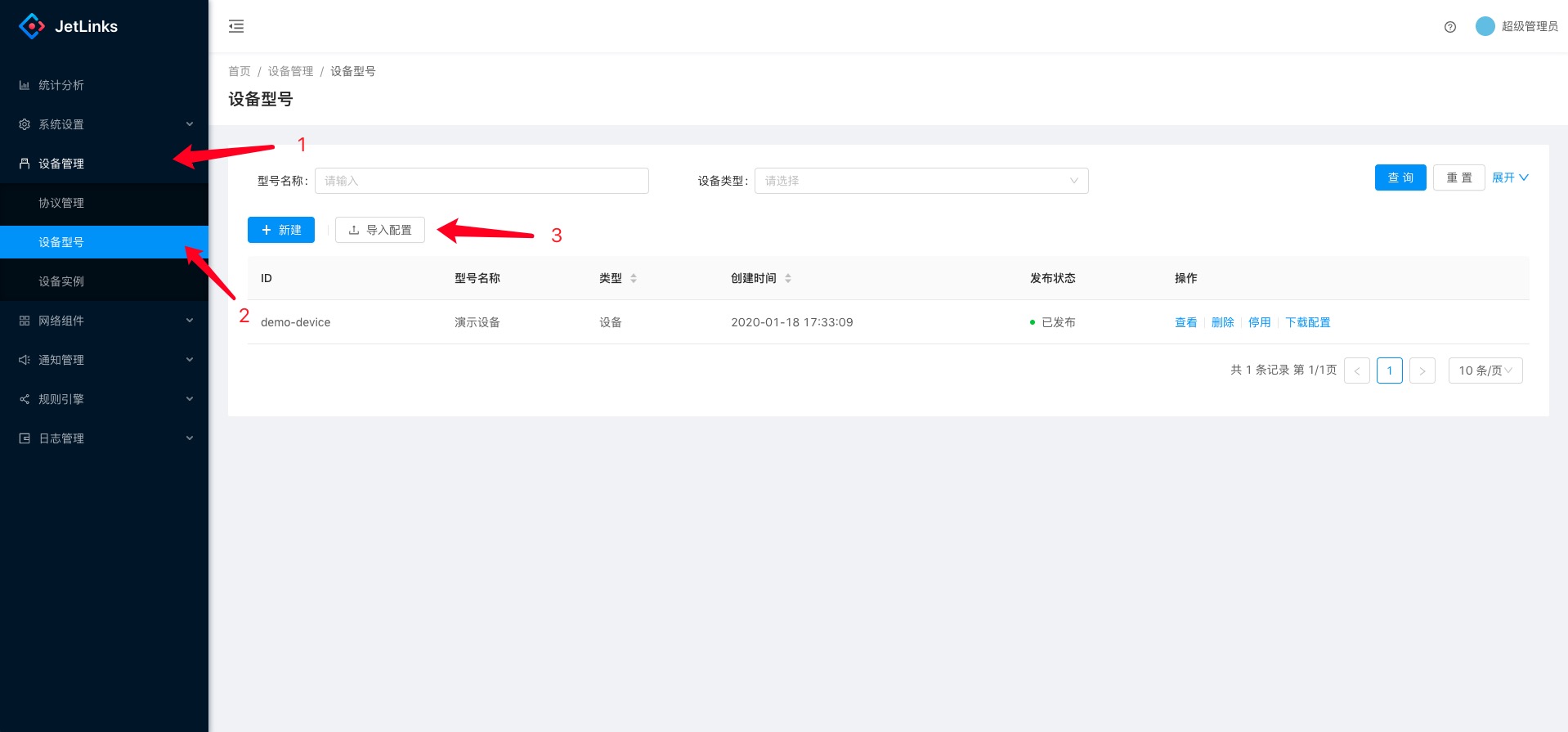
Task: Go to previous page arrow in pagination
Action: pos(1357,370)
